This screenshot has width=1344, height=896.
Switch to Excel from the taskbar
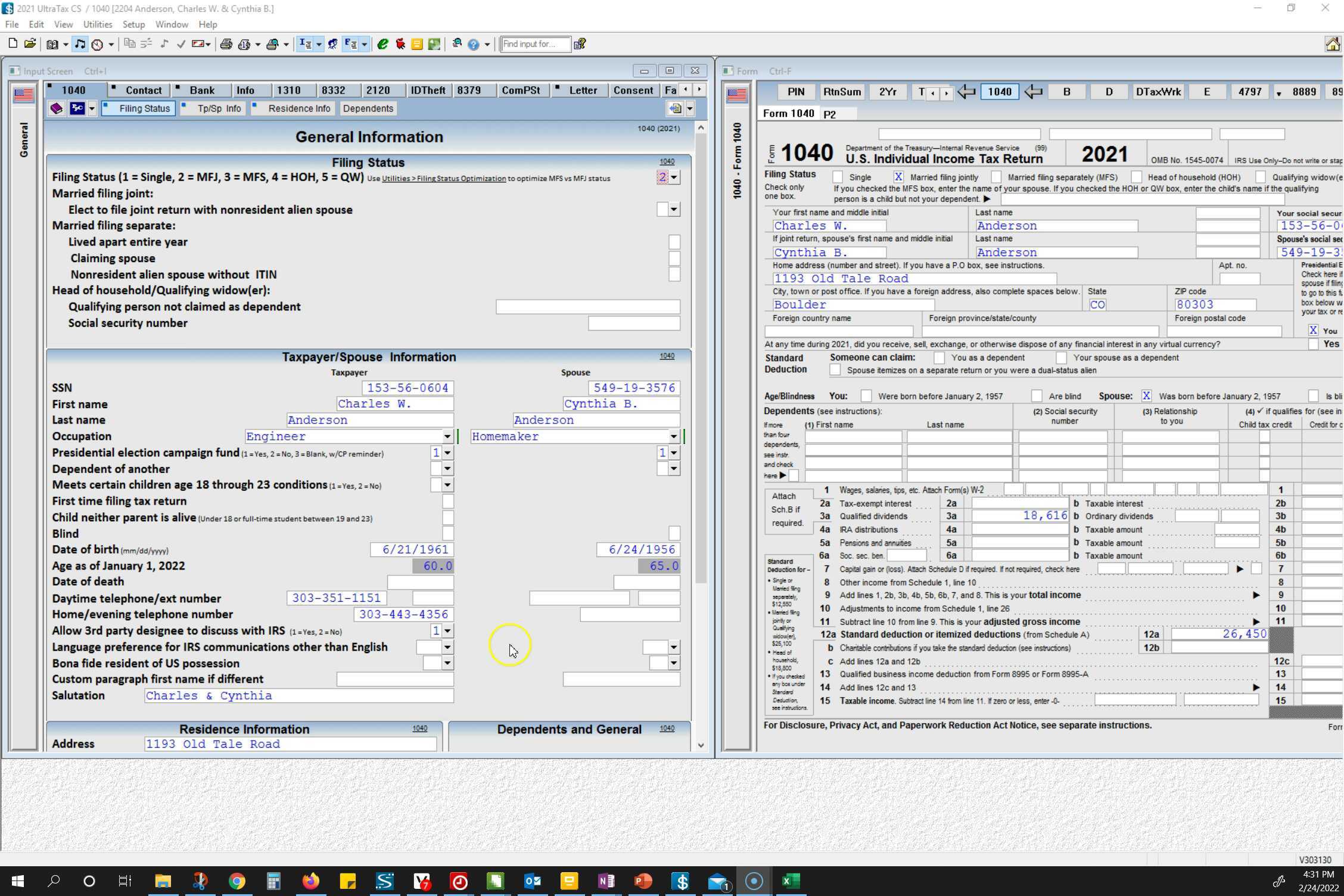[x=791, y=881]
